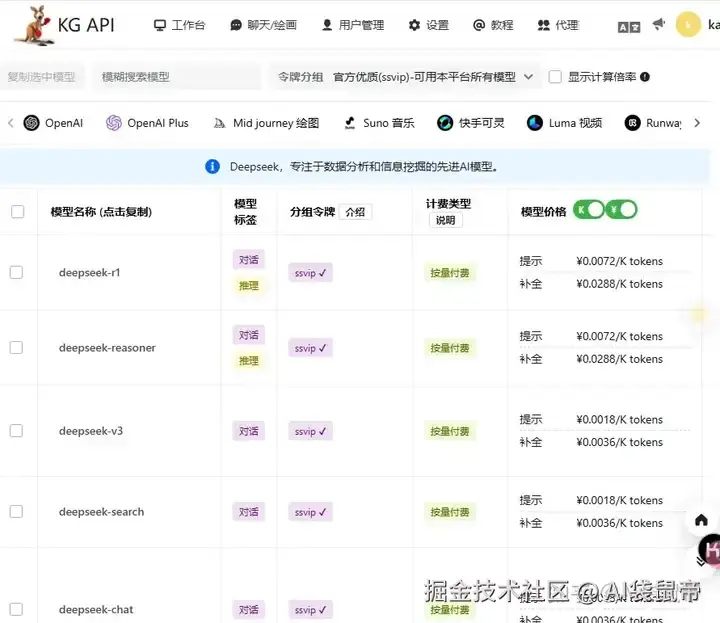Select the OpenAI Plus provider tab
Screen dimensions: 720x623
[x=147, y=123]
